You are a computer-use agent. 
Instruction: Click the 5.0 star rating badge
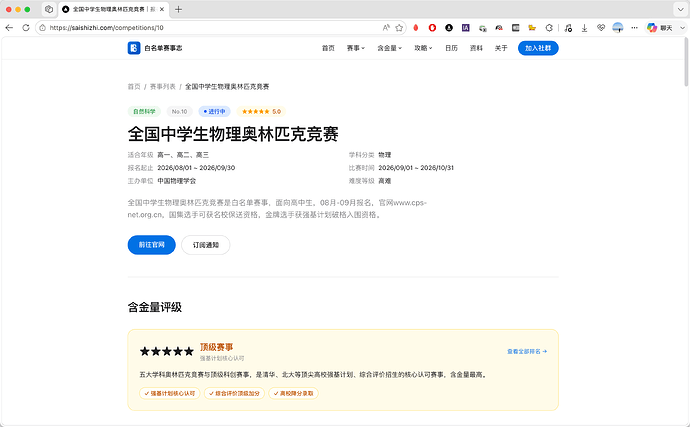tap(261, 111)
